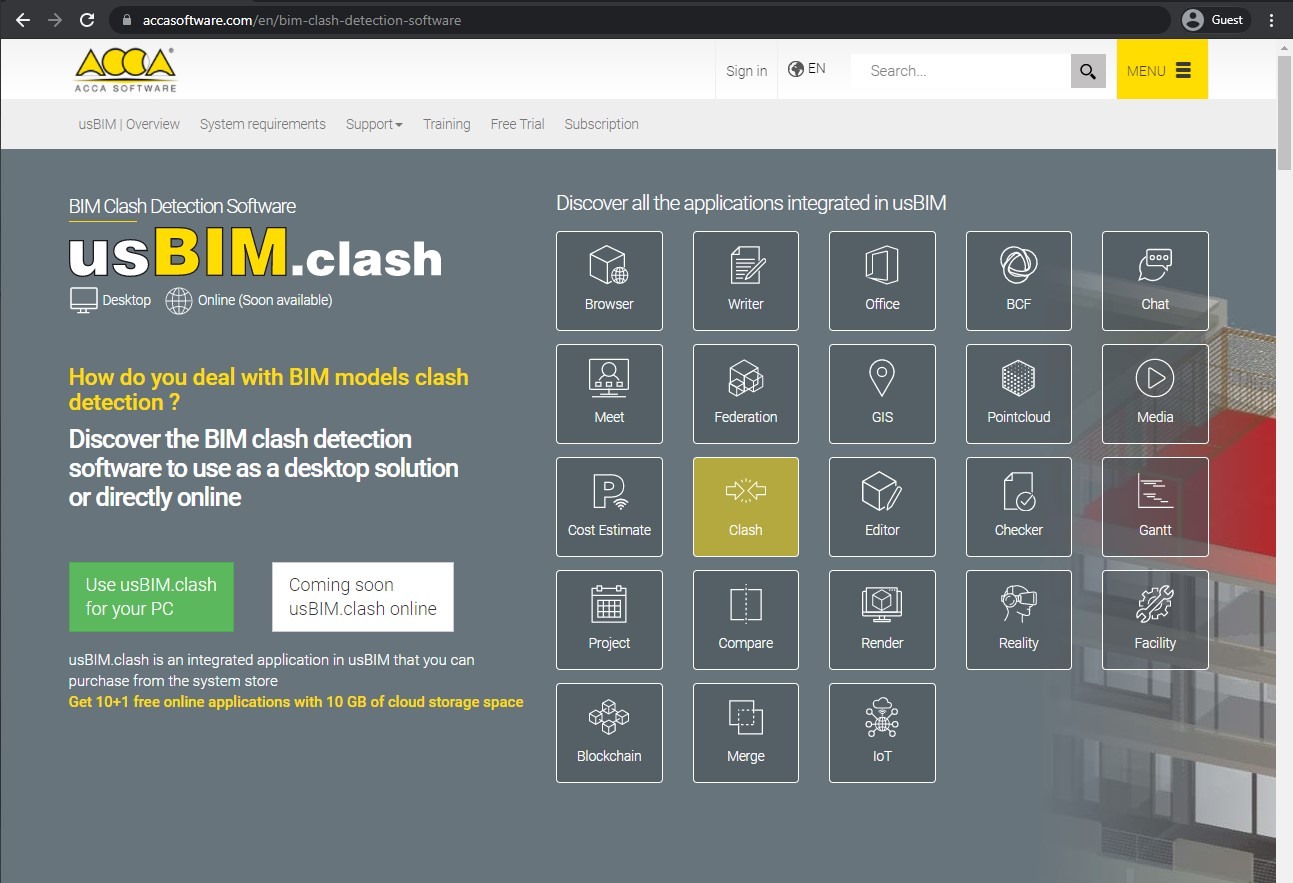
Task: Open the yellow MENU hamburger
Action: coord(1162,69)
